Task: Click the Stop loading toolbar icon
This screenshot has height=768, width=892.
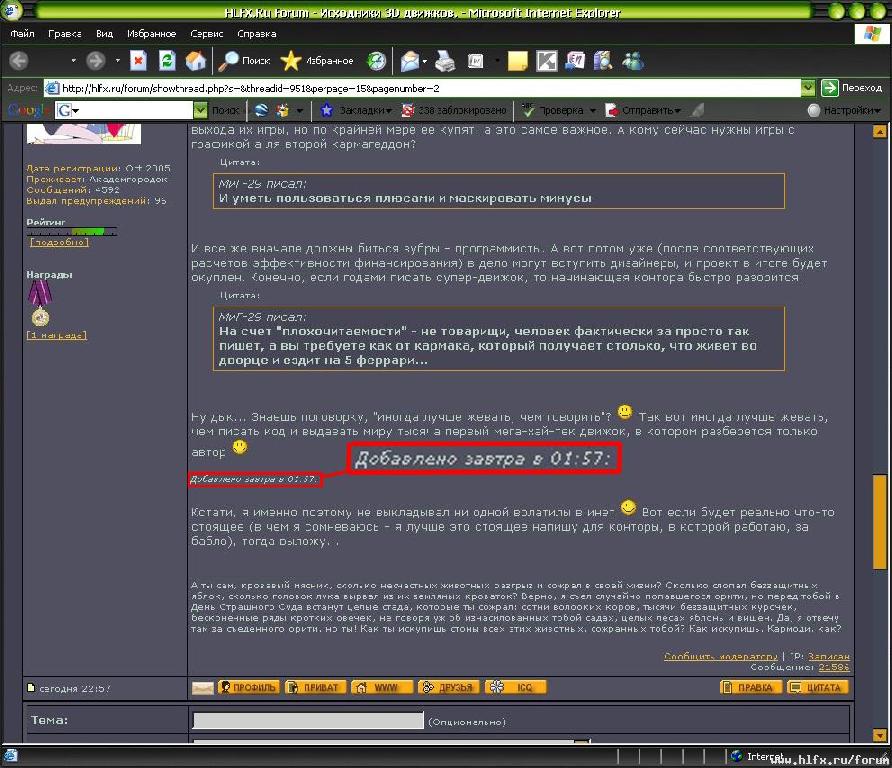Action: 138,61
